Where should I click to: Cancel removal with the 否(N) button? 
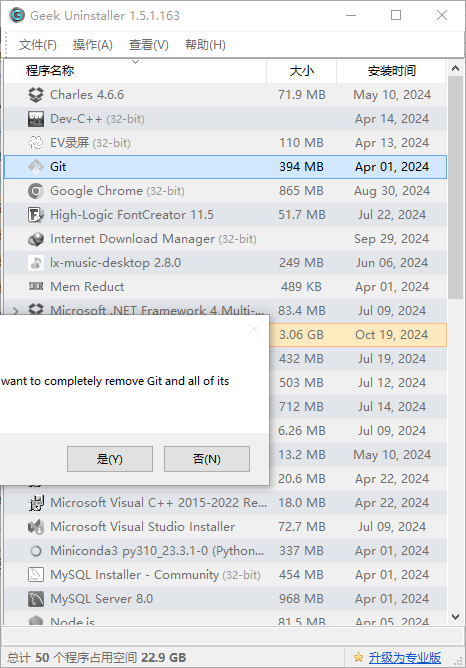pos(207,459)
